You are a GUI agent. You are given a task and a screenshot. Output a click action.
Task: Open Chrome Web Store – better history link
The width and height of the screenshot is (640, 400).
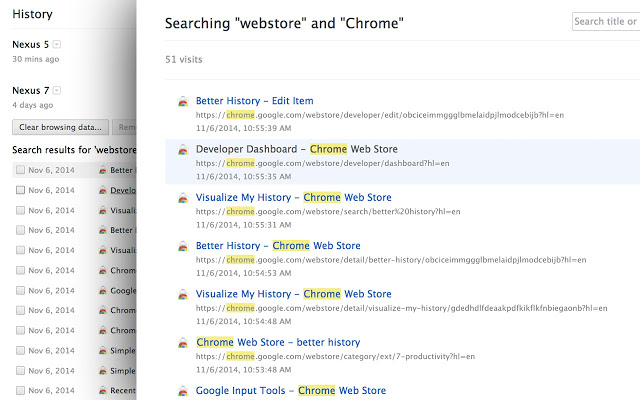(x=278, y=342)
